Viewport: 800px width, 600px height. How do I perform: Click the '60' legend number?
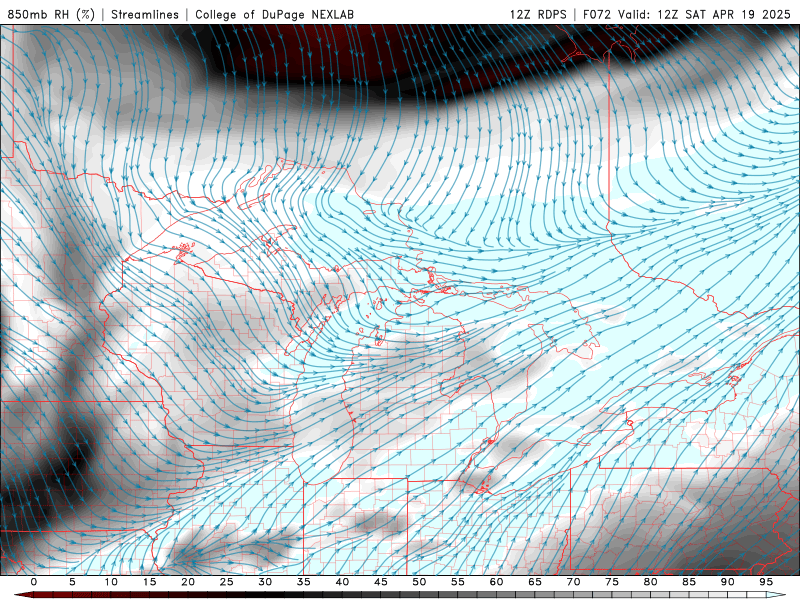tap(496, 582)
